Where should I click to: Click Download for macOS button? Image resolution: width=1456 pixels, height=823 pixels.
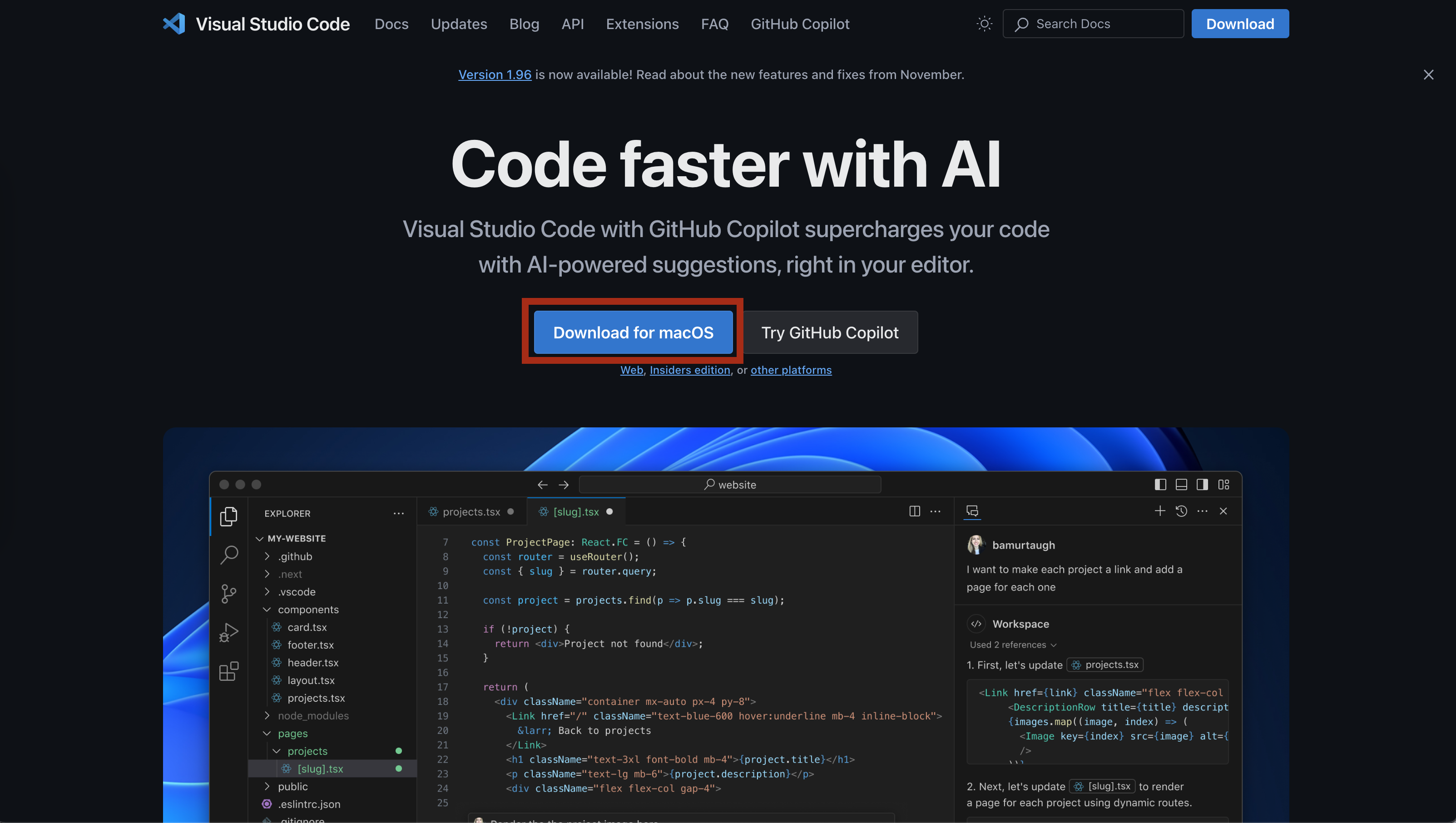coord(633,332)
